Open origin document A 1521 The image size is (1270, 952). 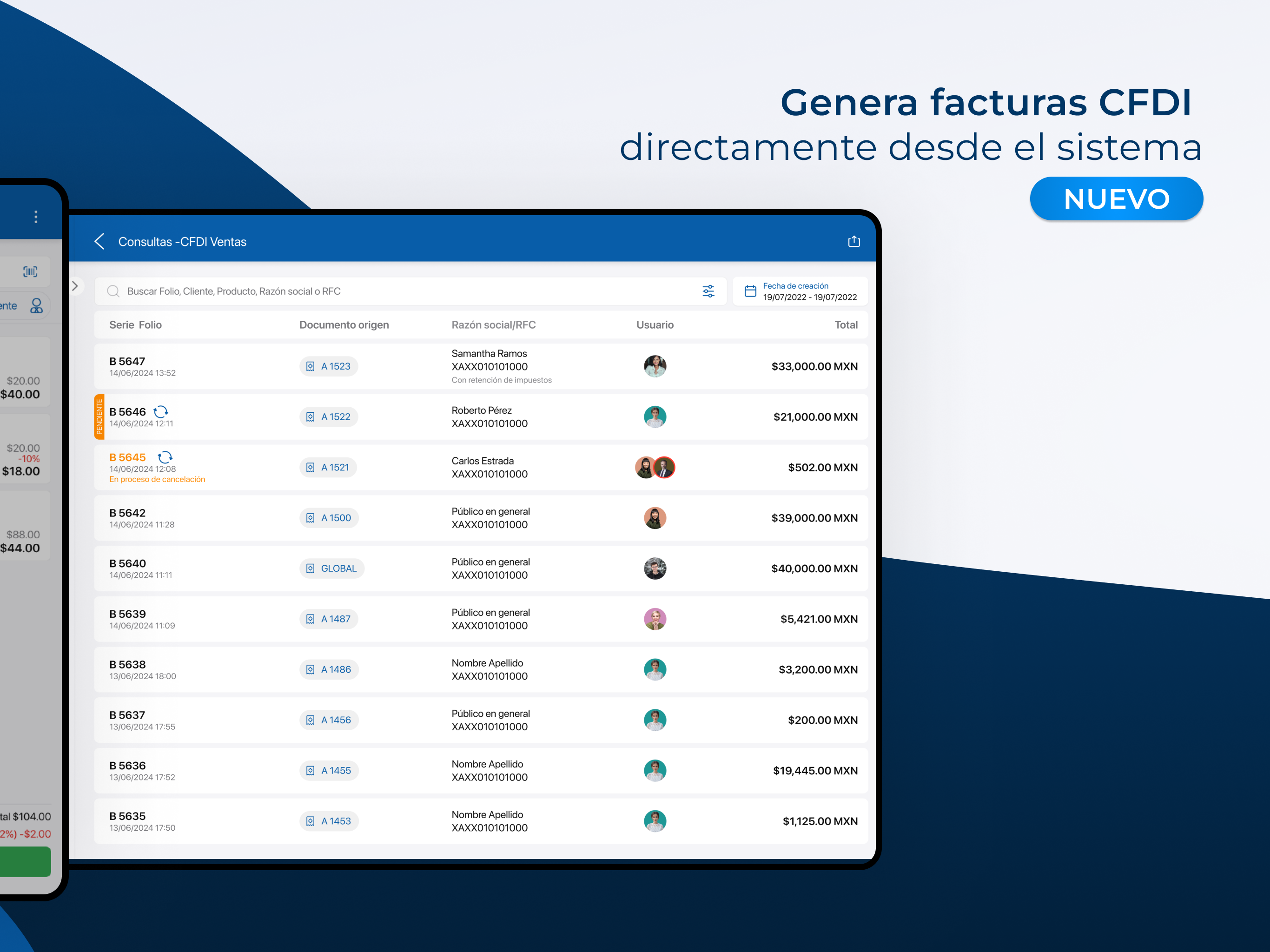328,467
